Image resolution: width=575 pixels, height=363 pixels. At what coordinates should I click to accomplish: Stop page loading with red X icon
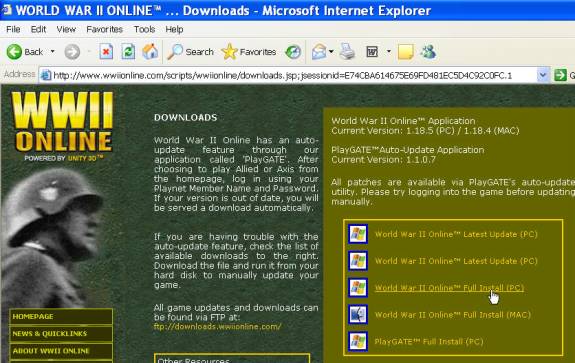tap(106, 52)
